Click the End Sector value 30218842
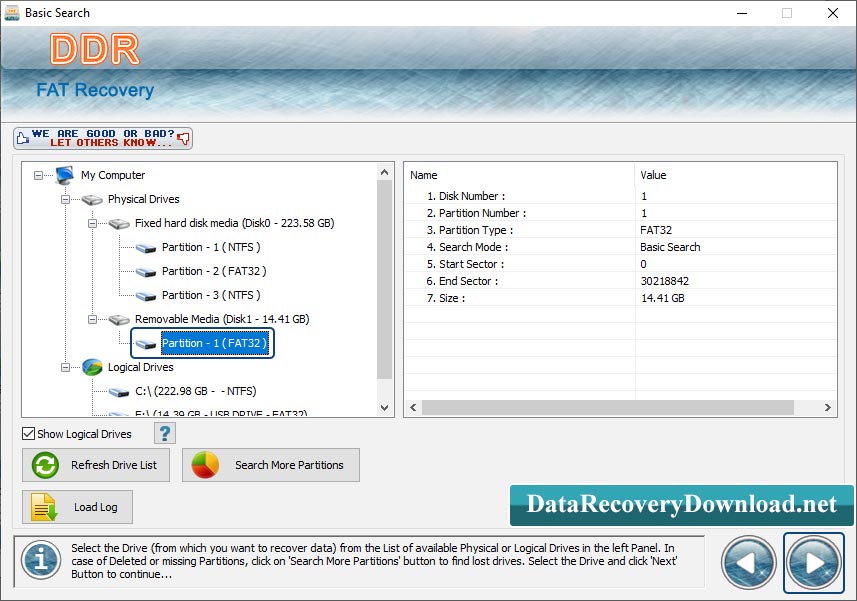This screenshot has width=857, height=601. pos(665,281)
